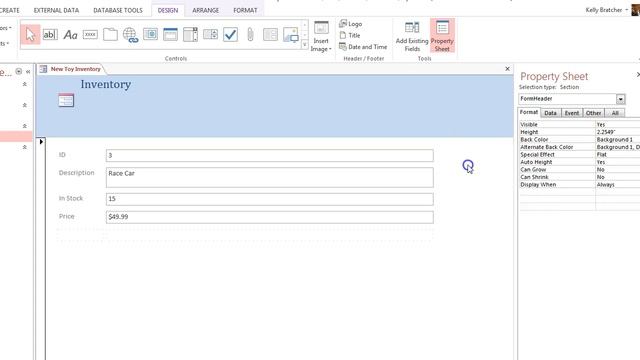Click the Auto Height property value
The height and width of the screenshot is (360, 640).
pyautogui.click(x=618, y=162)
